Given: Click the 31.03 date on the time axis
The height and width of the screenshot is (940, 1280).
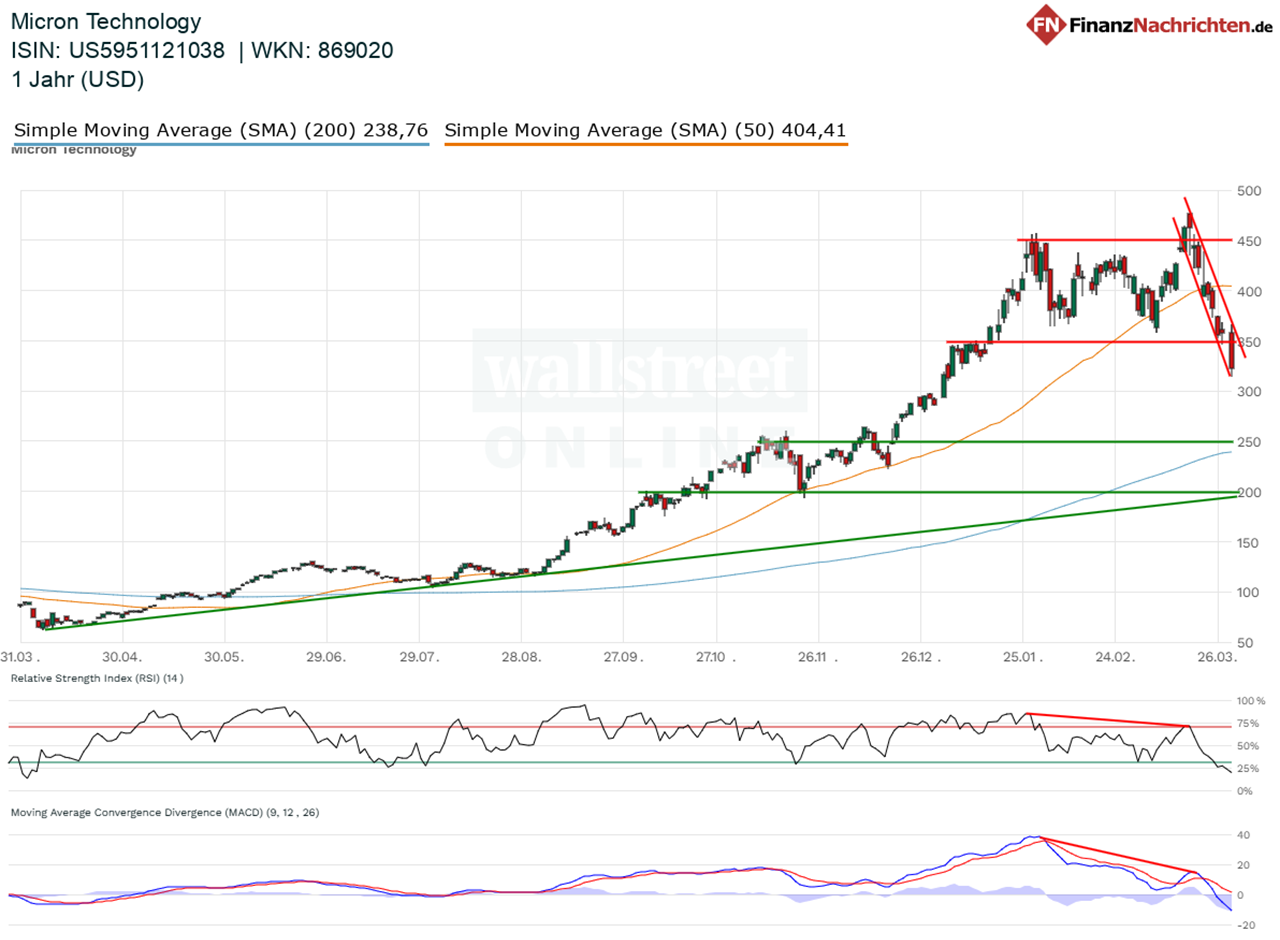Looking at the screenshot, I should click(20, 658).
